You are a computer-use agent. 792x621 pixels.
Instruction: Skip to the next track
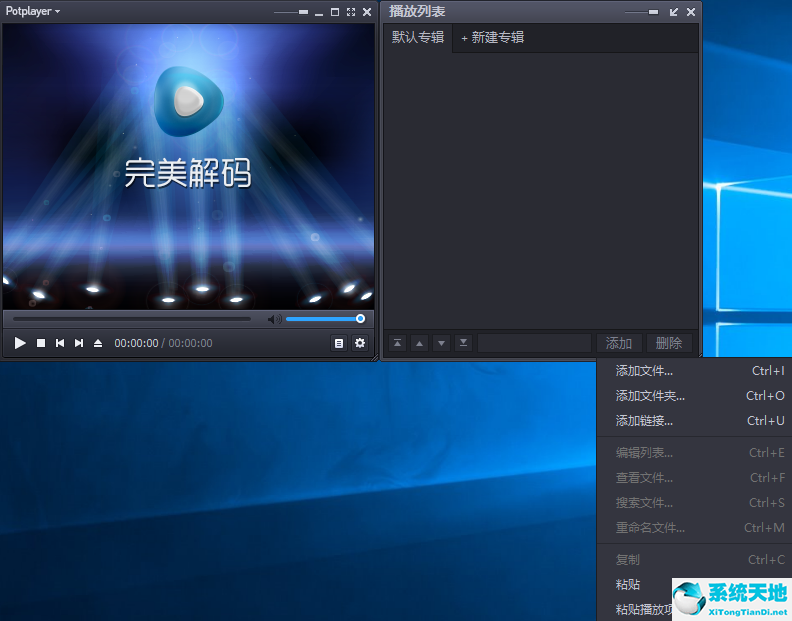pyautogui.click(x=79, y=343)
